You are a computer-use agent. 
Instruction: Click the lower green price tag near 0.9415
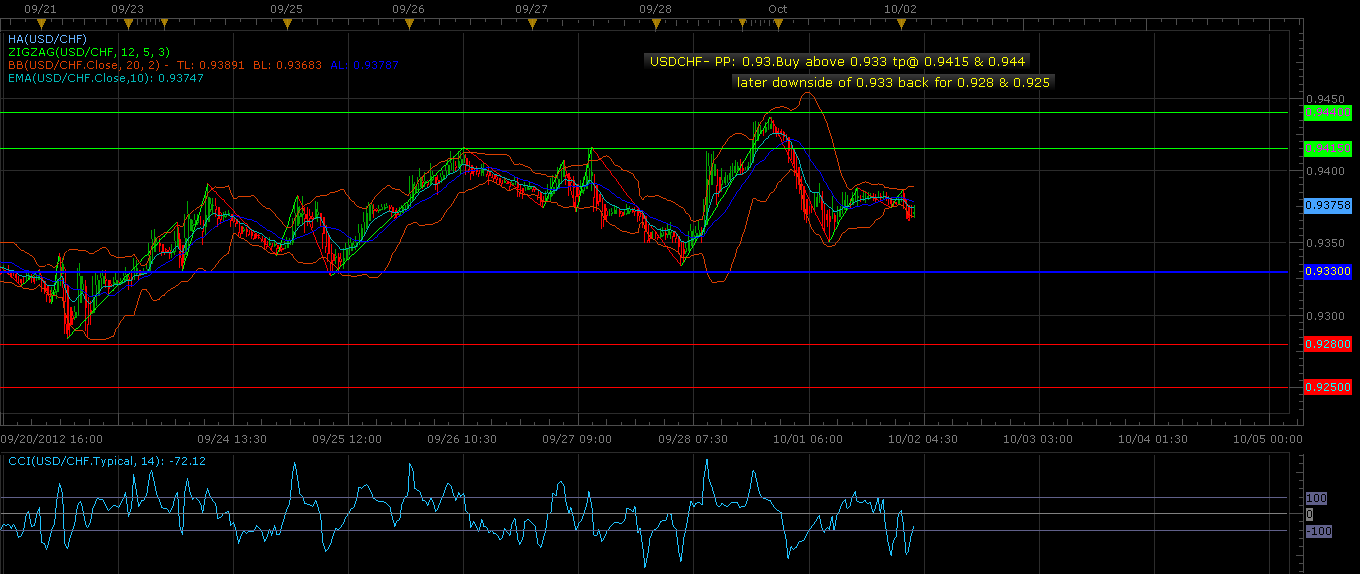1328,148
